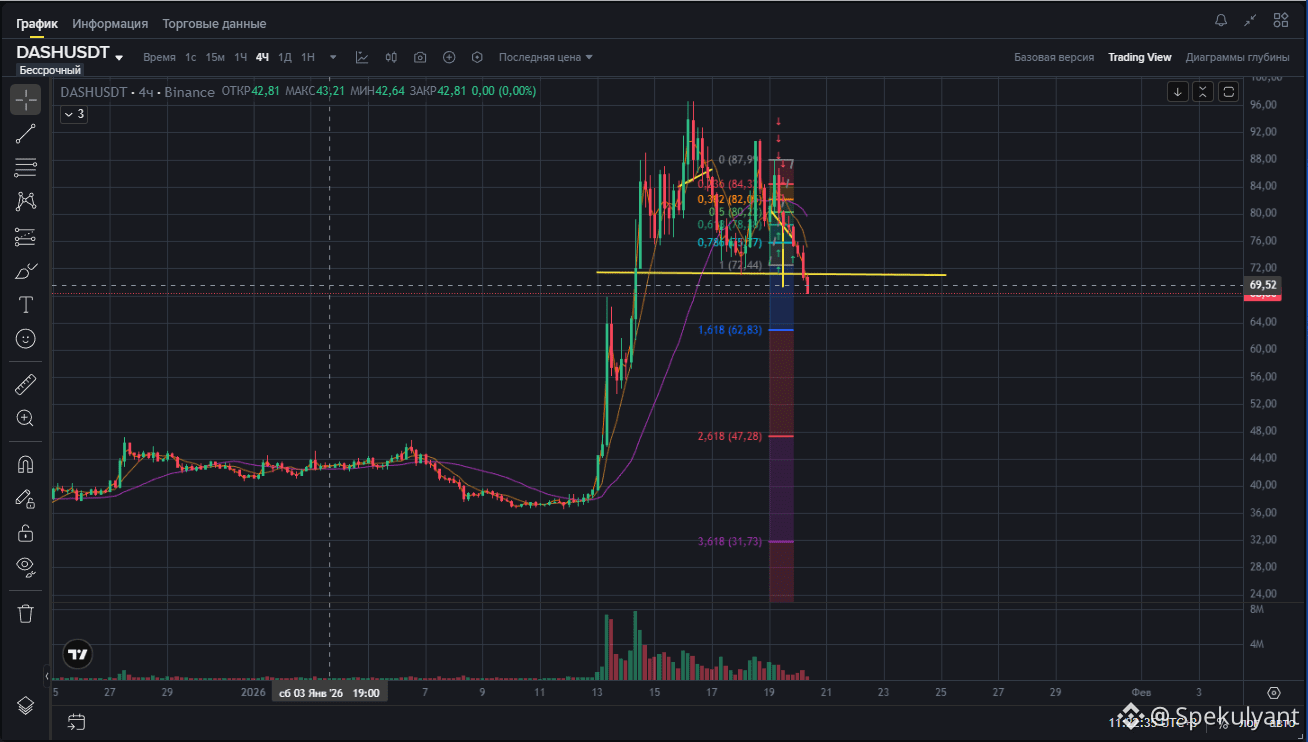Open the go-to-date calendar icon
Screen dimensions: 1308x742
click(77, 721)
